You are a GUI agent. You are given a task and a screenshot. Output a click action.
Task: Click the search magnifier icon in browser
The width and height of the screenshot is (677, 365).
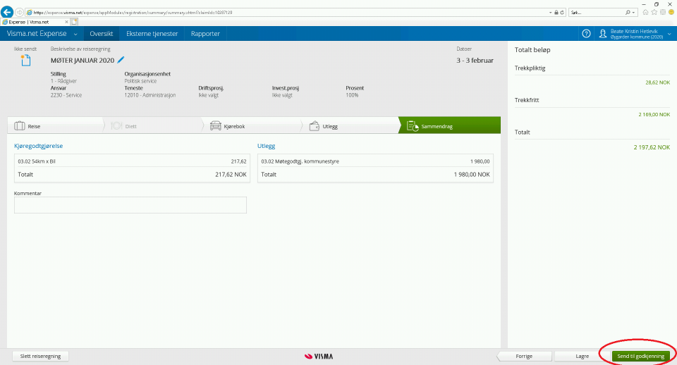628,13
